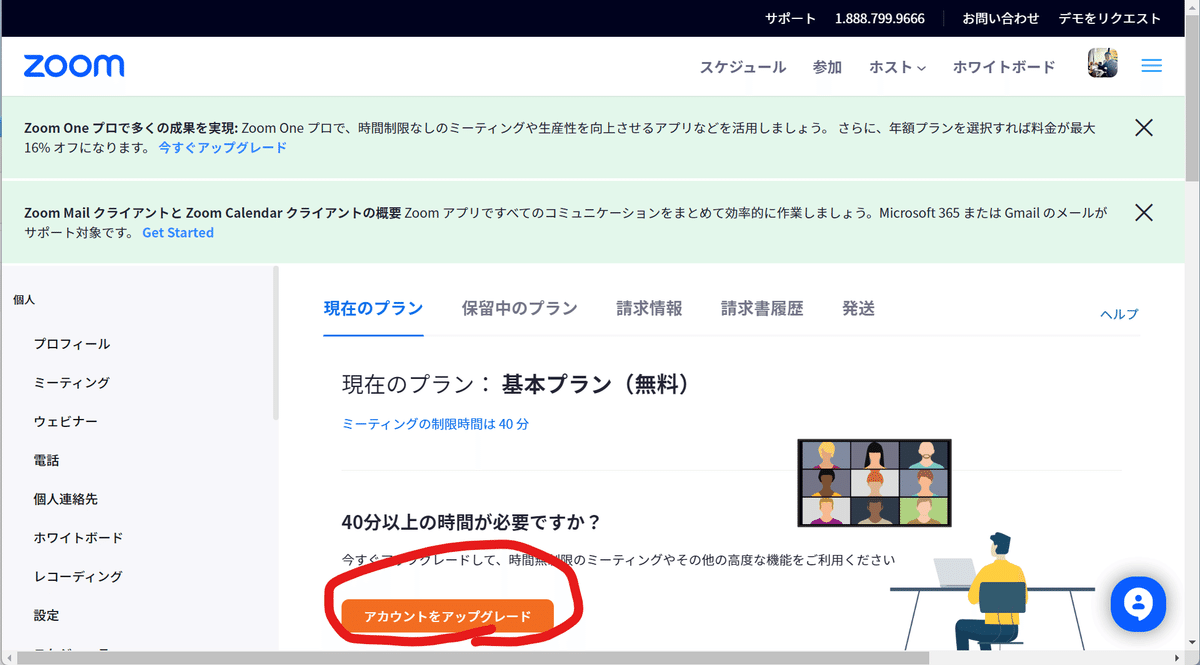Open ホワイトボード in the top navigation
This screenshot has height=665, width=1200.
(x=1004, y=67)
